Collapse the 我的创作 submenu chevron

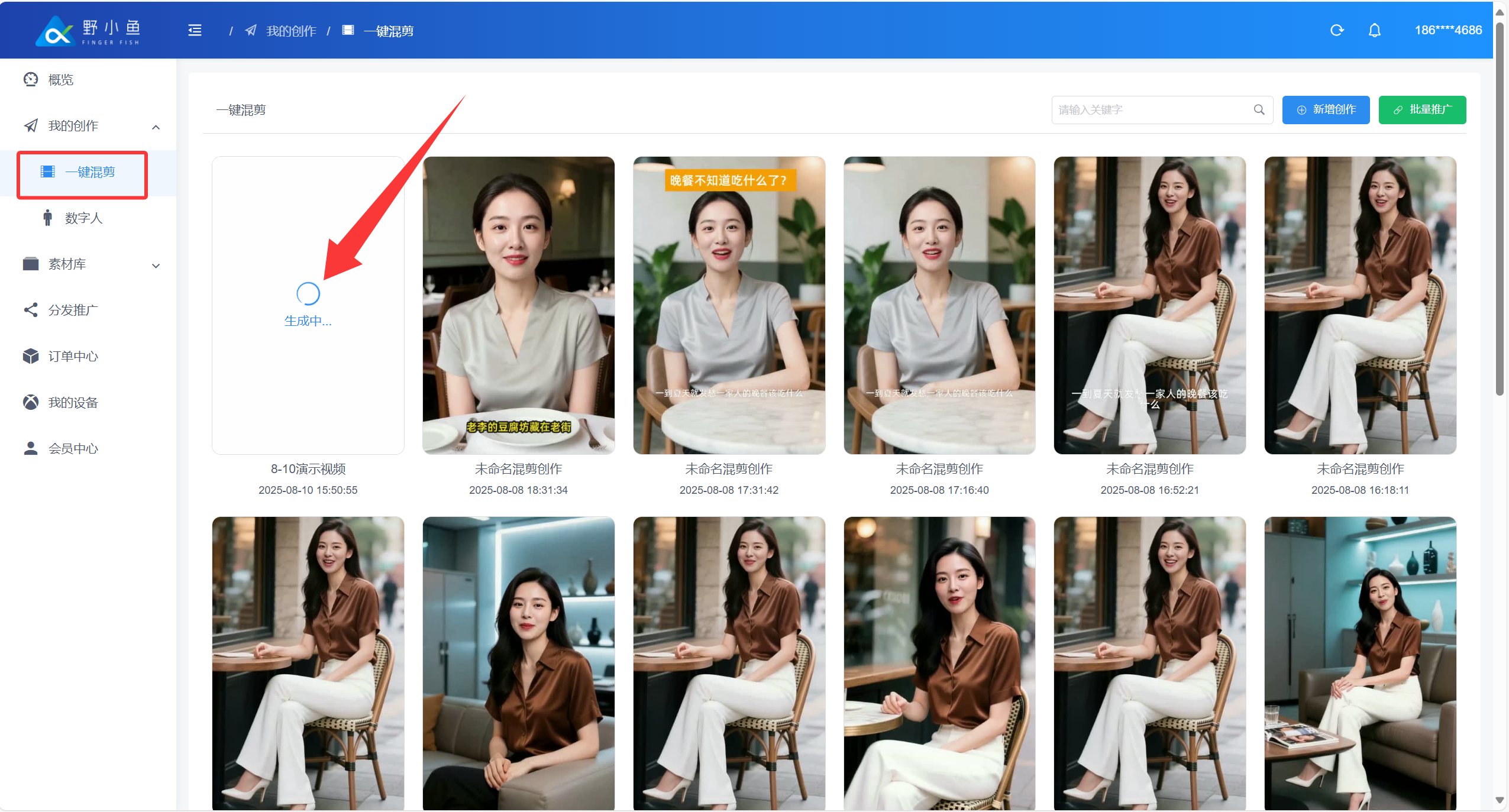(x=156, y=127)
